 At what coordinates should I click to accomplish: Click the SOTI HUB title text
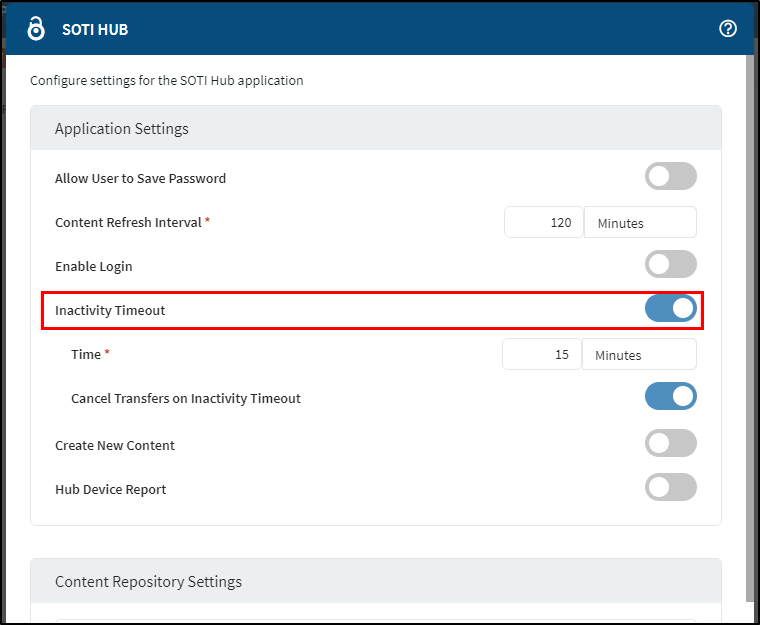click(x=95, y=30)
